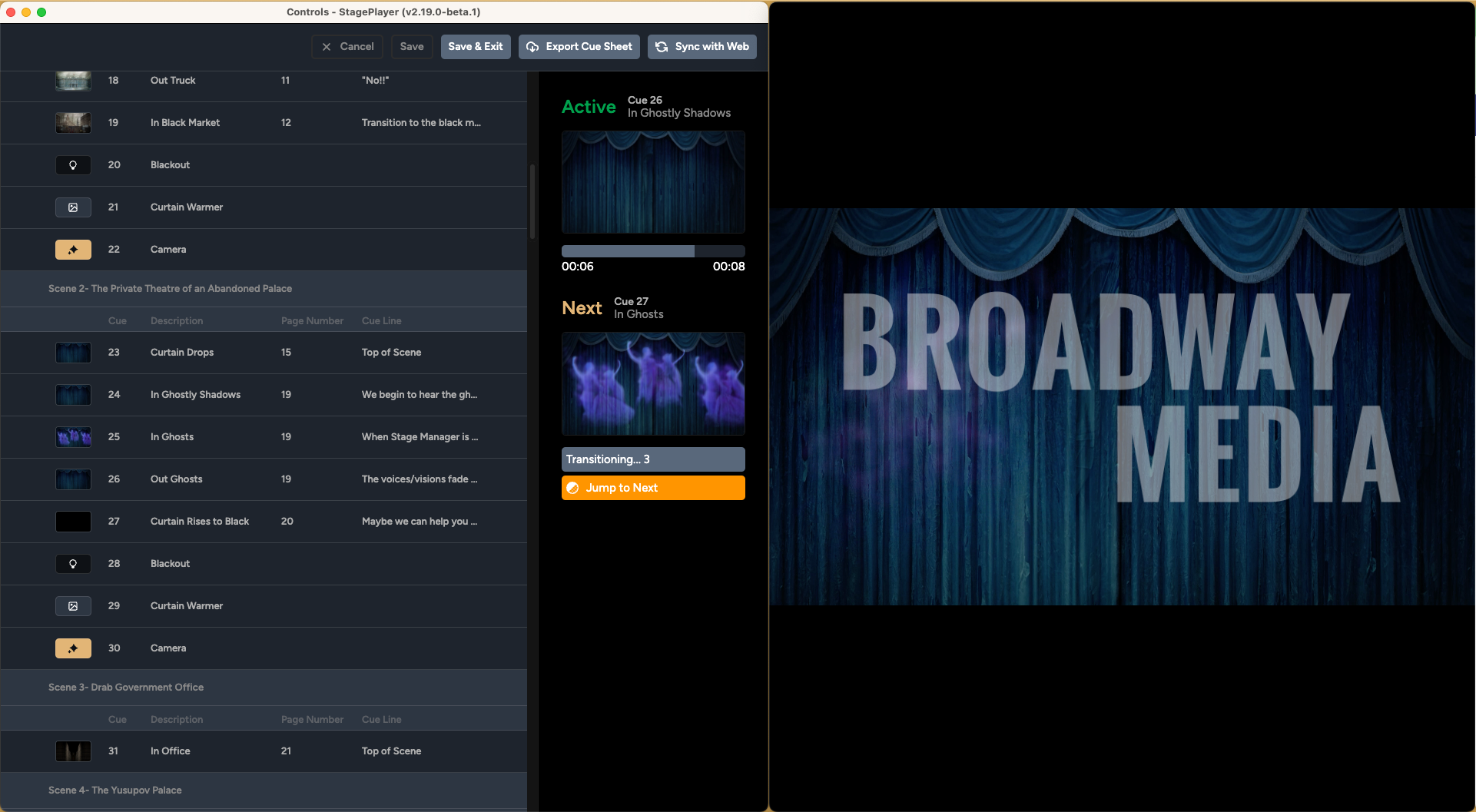Click the 'In Office' description

[x=171, y=751]
